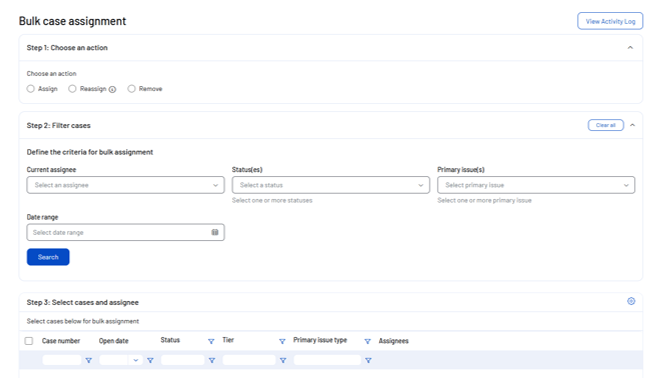Collapse the Step 2 Filter cases section
Viewport: 651px width, 378px height.
pyautogui.click(x=632, y=125)
